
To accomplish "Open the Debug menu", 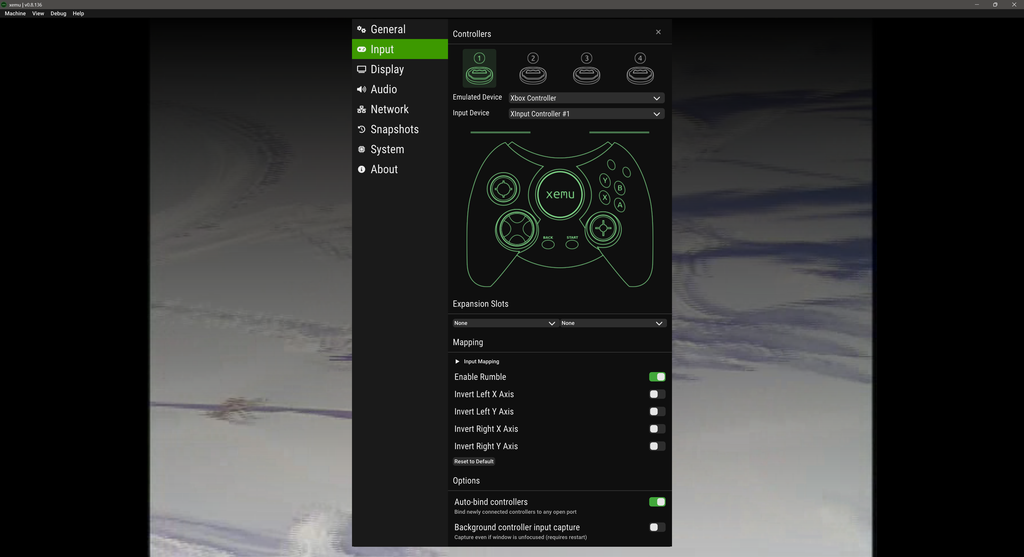I will (58, 13).
